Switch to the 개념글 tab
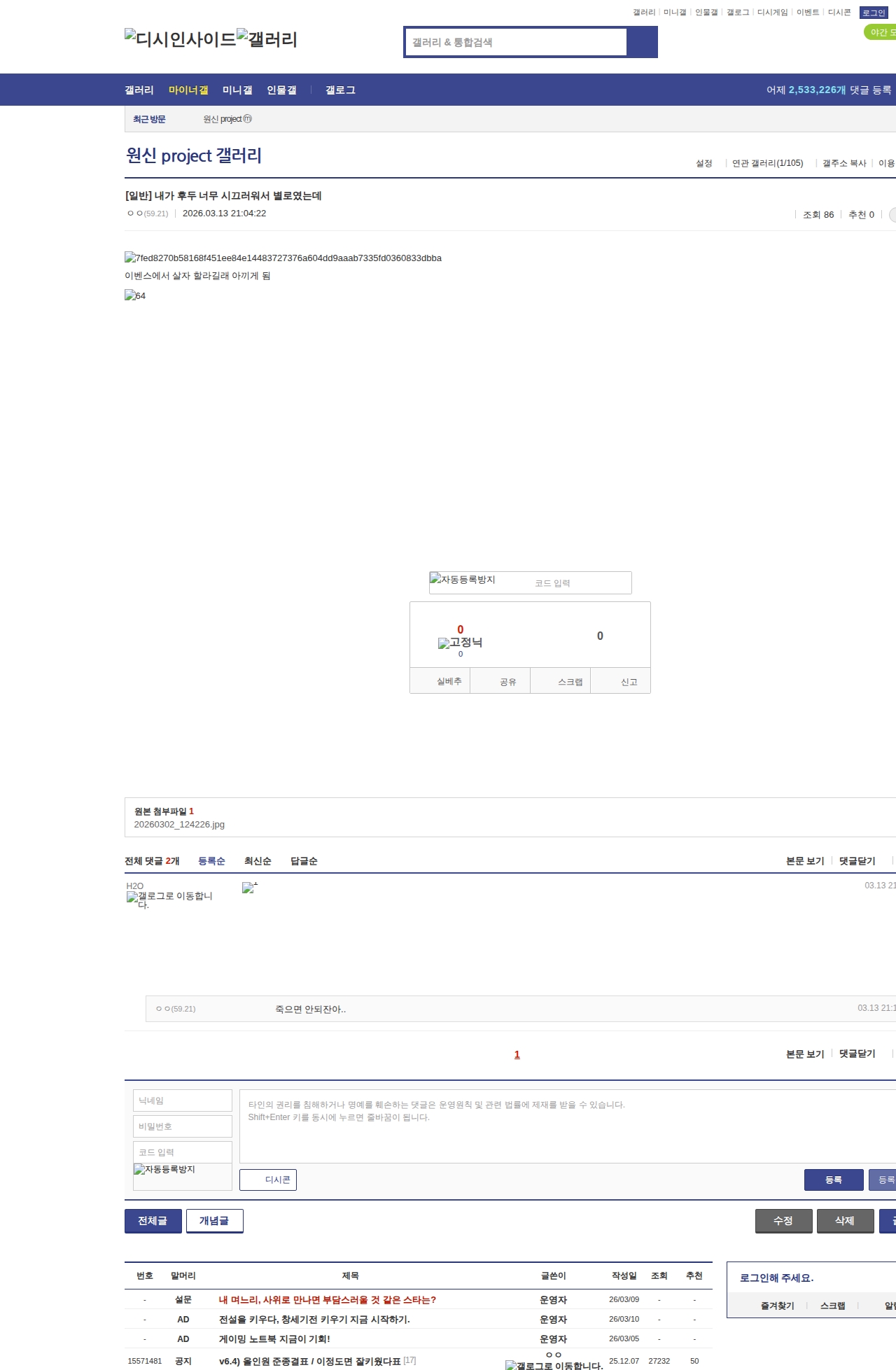The width and height of the screenshot is (896, 1370). click(214, 1220)
